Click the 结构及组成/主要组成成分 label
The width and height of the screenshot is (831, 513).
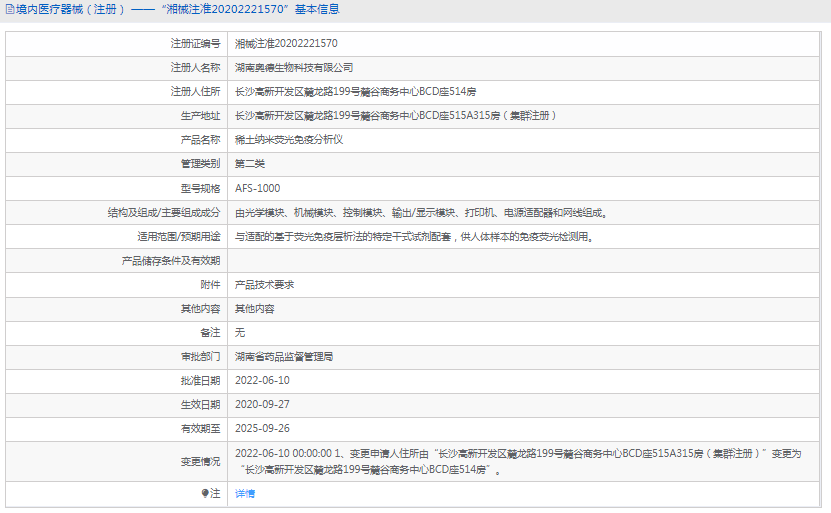tap(164, 213)
